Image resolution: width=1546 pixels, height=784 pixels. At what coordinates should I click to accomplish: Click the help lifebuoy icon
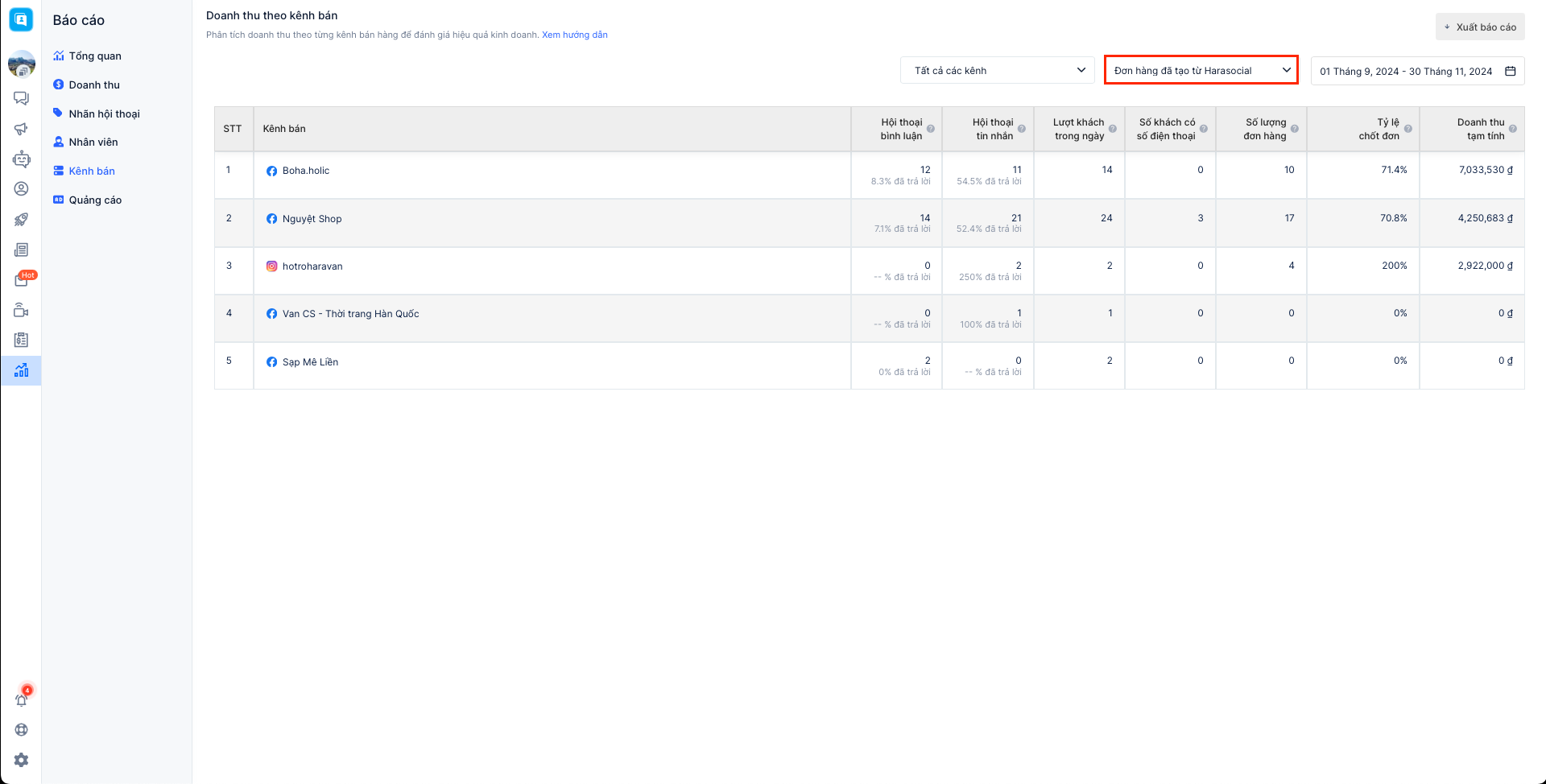22,730
